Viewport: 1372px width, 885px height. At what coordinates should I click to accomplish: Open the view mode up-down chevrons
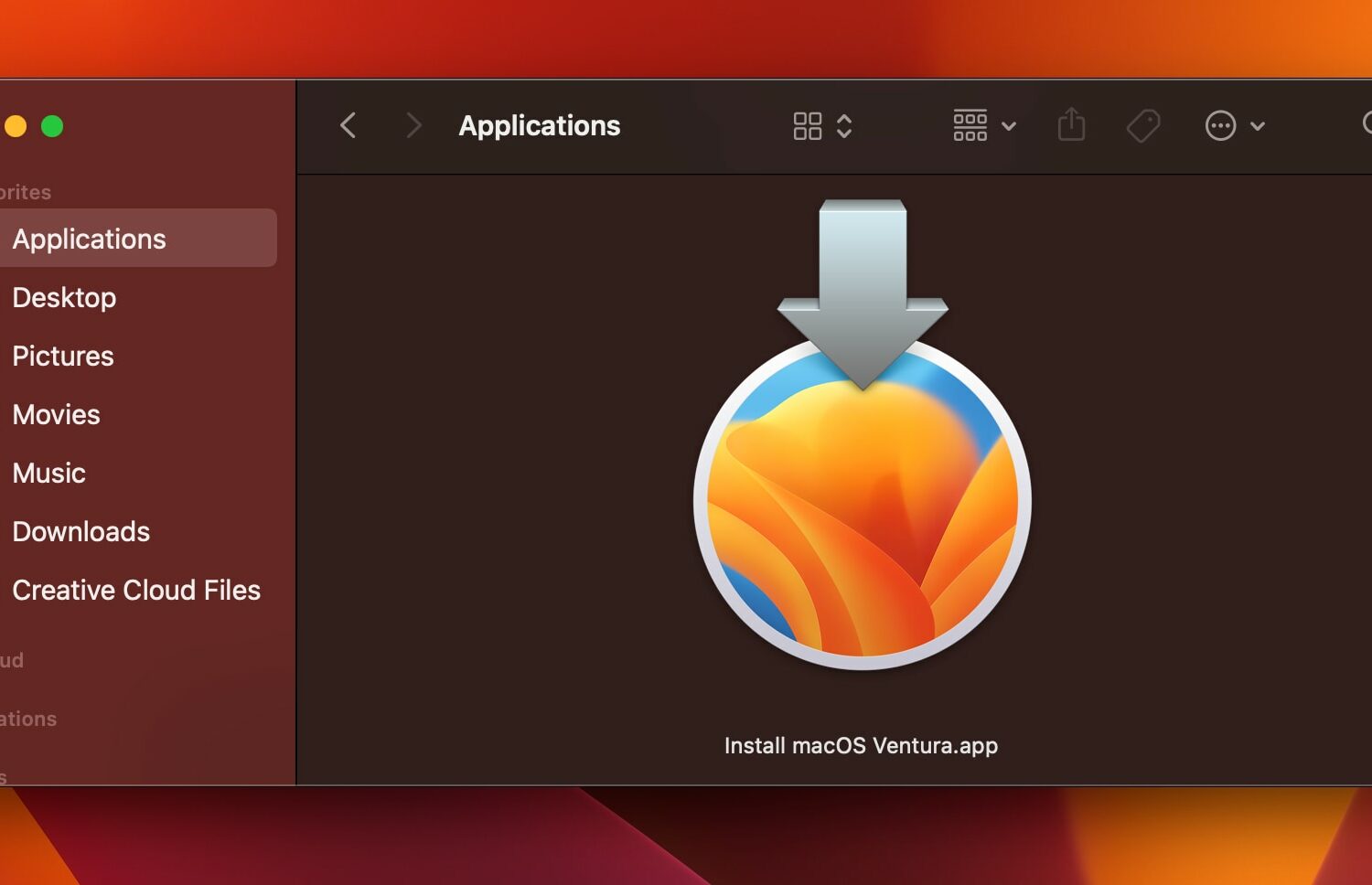pyautogui.click(x=844, y=126)
